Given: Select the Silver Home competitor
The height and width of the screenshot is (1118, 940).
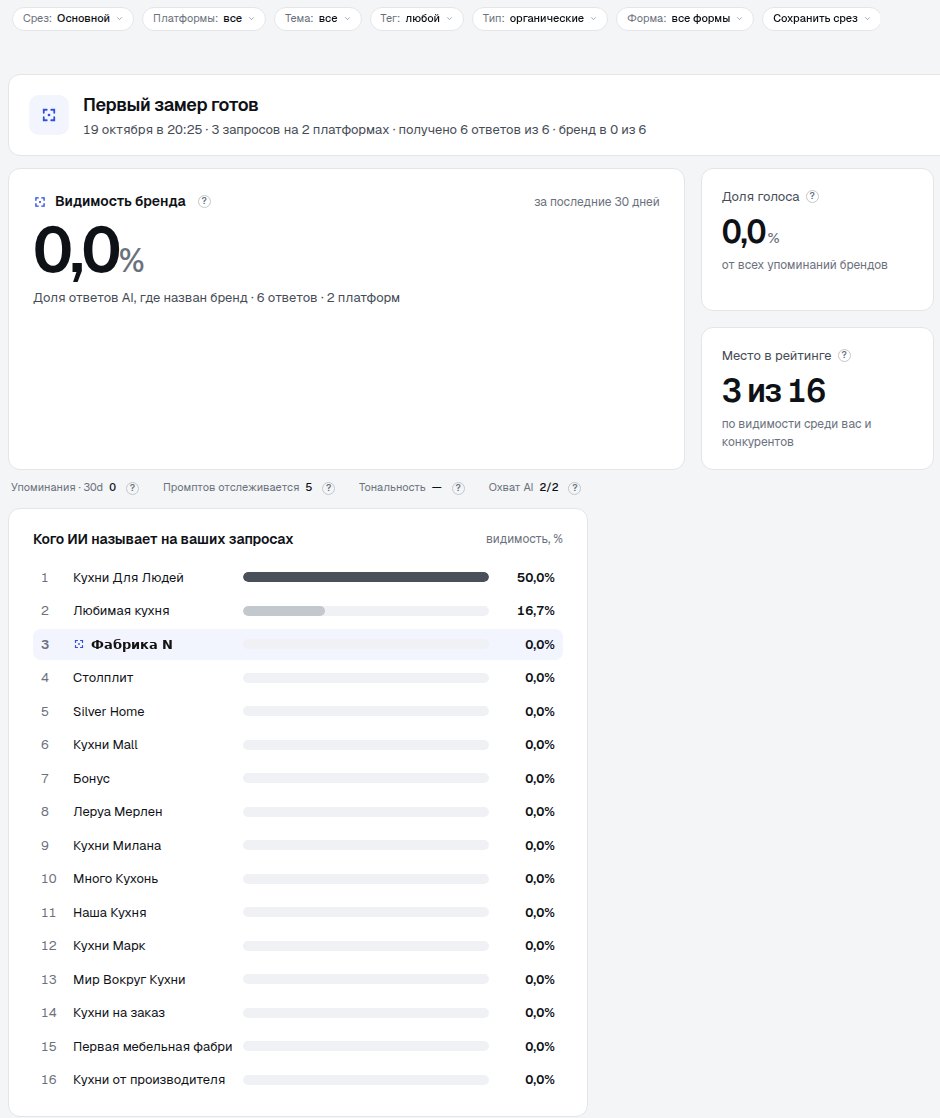Looking at the screenshot, I should [x=297, y=712].
